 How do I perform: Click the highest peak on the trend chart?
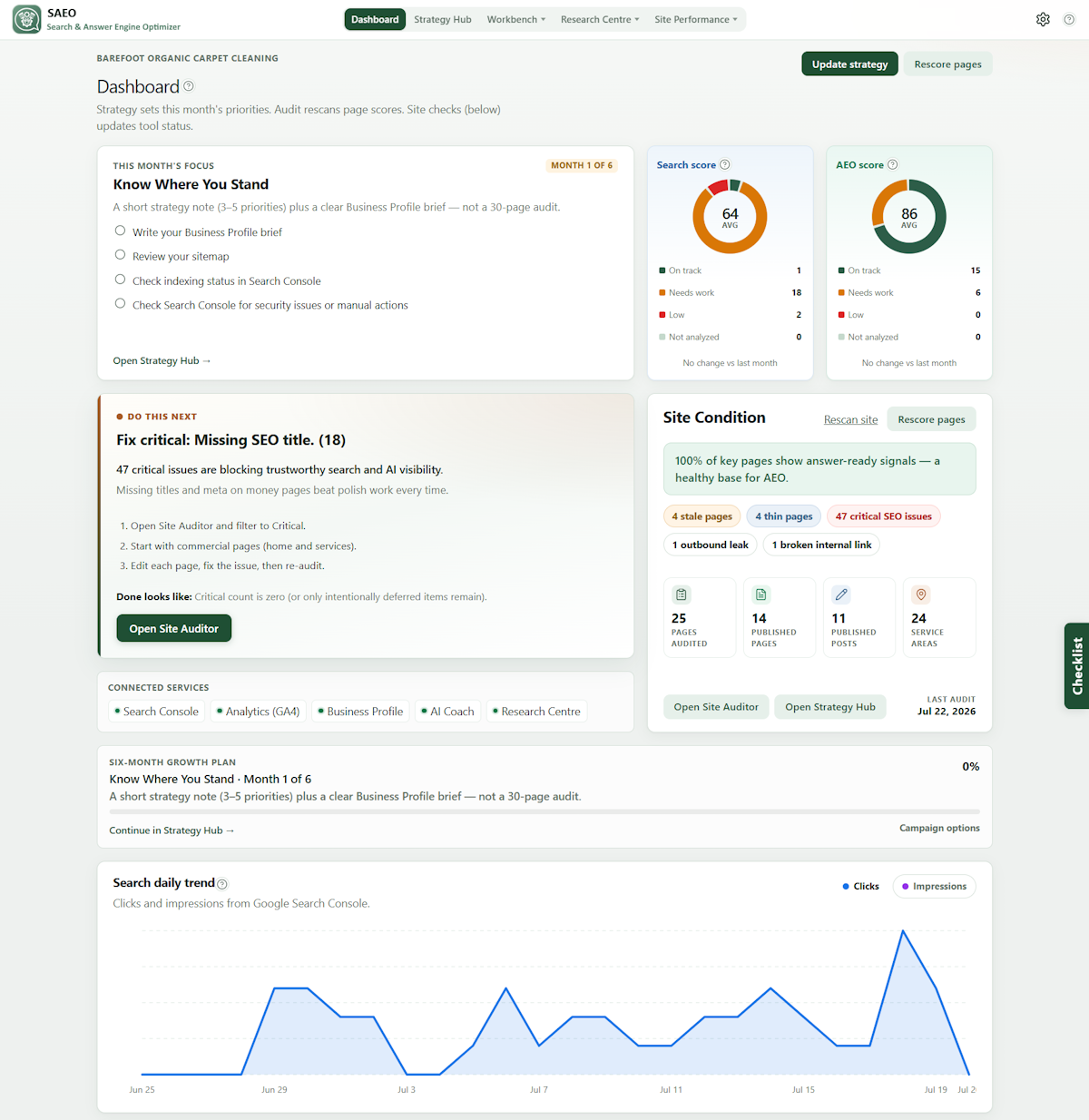(903, 931)
